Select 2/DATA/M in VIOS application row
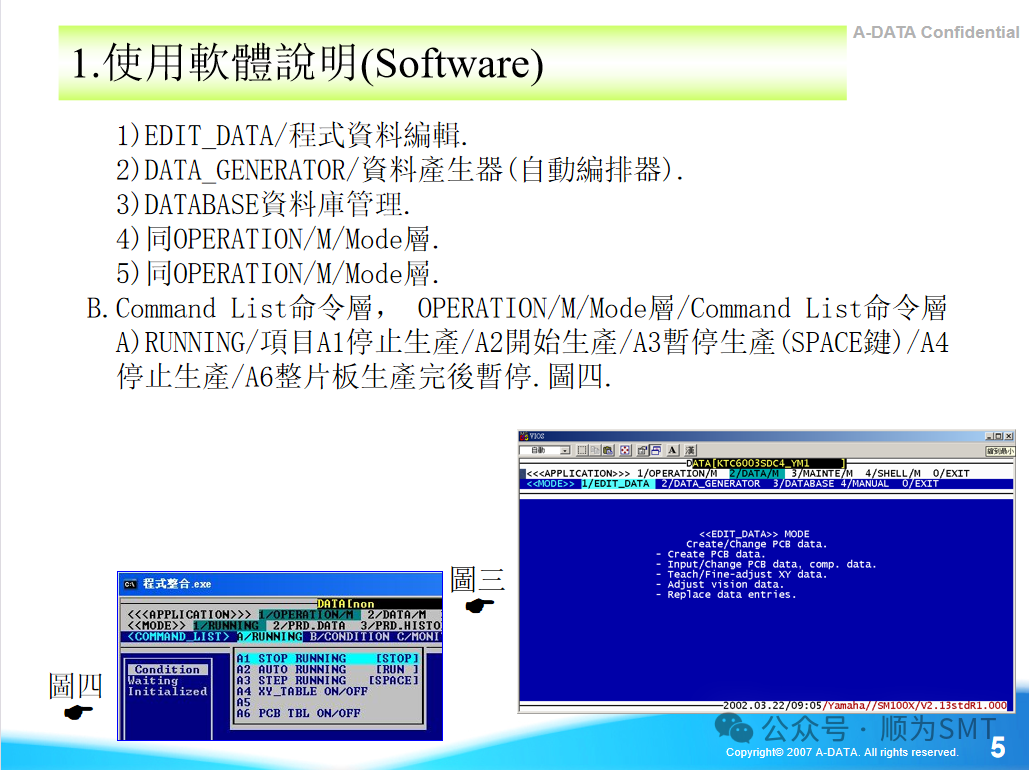 coord(755,473)
